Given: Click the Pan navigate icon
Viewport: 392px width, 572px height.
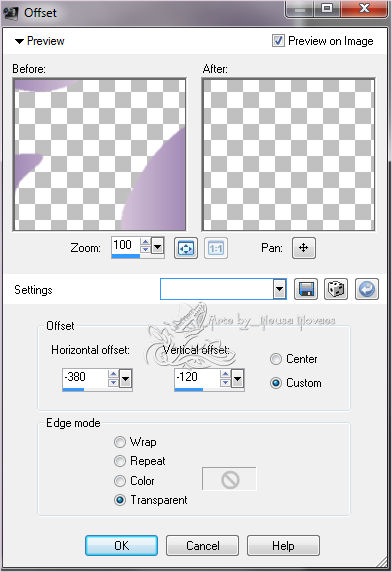Looking at the screenshot, I should 304,248.
